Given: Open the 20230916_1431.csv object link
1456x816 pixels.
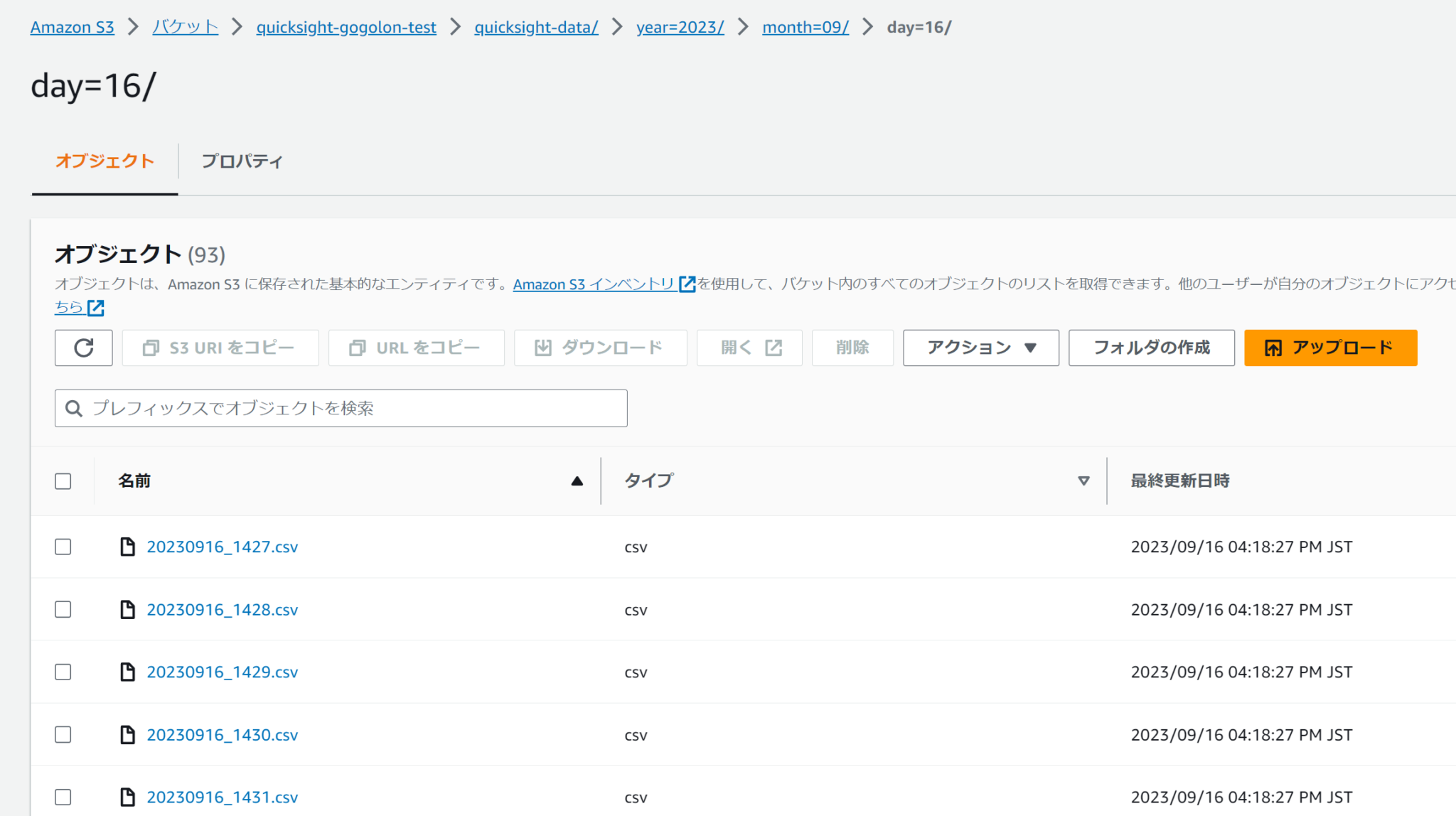Looking at the screenshot, I should click(x=222, y=797).
